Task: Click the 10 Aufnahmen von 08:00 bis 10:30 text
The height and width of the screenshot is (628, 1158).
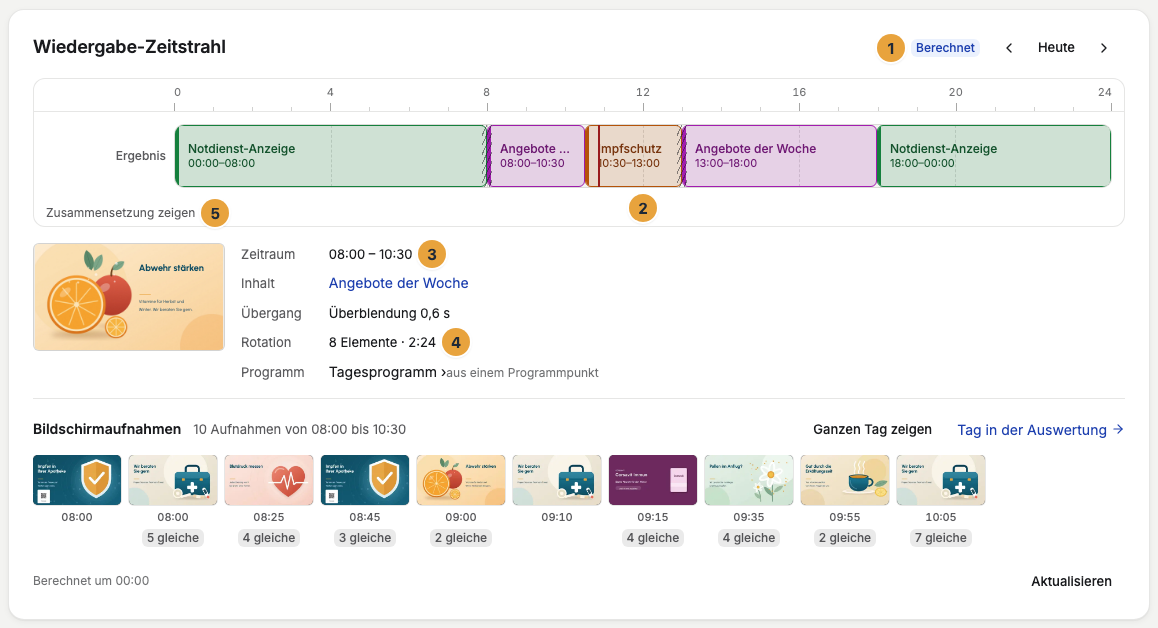Action: tap(299, 429)
